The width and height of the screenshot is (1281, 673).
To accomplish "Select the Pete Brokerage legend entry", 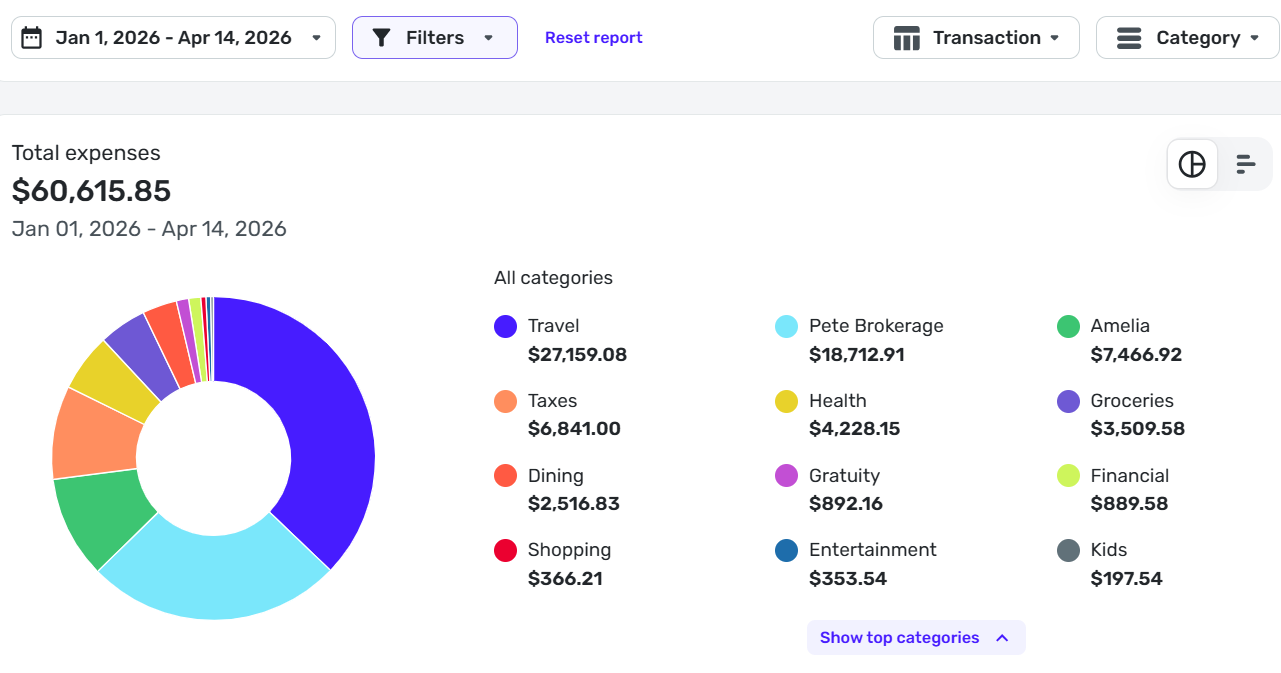I will pos(875,326).
